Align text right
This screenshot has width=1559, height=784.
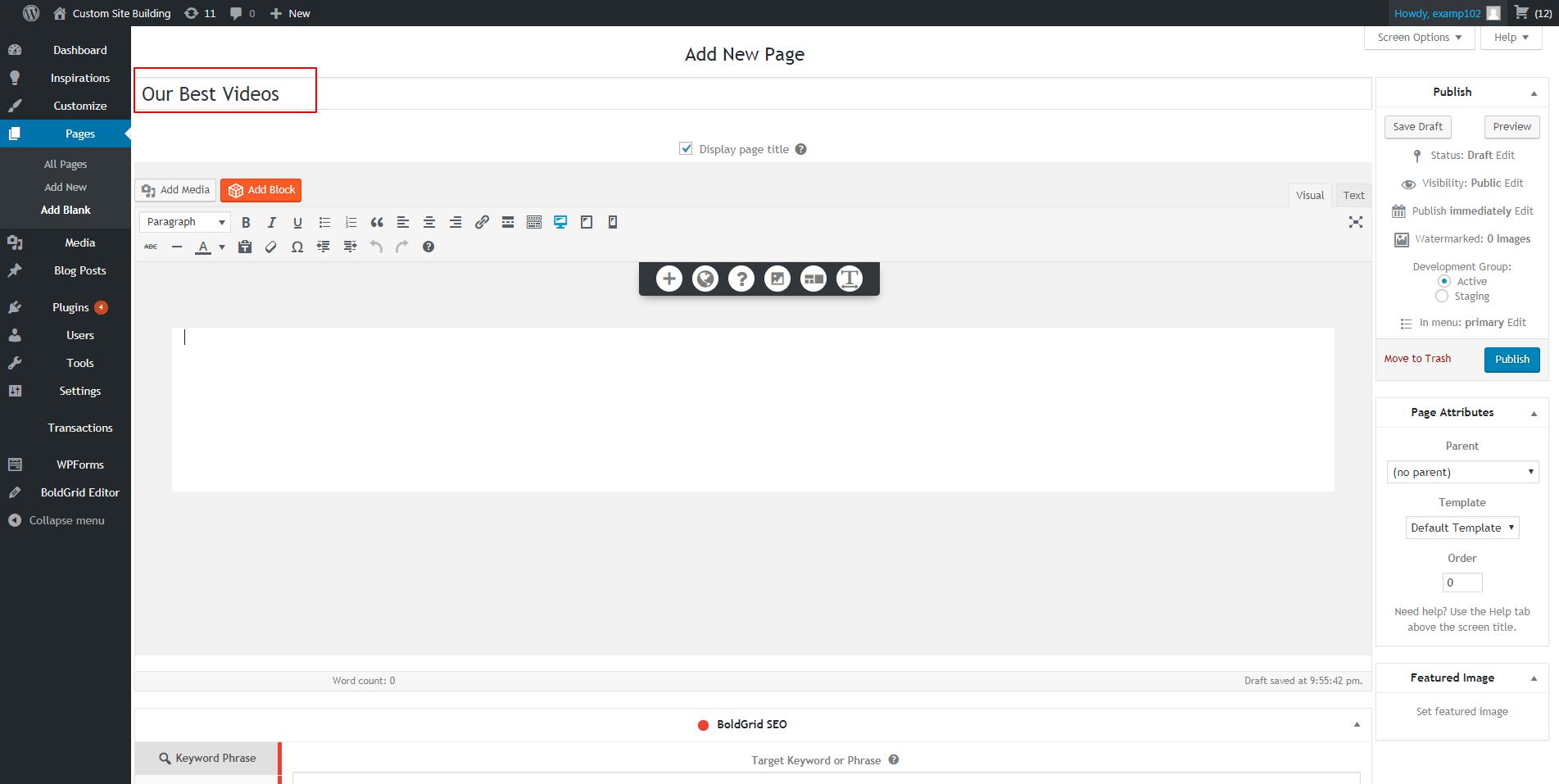point(455,222)
